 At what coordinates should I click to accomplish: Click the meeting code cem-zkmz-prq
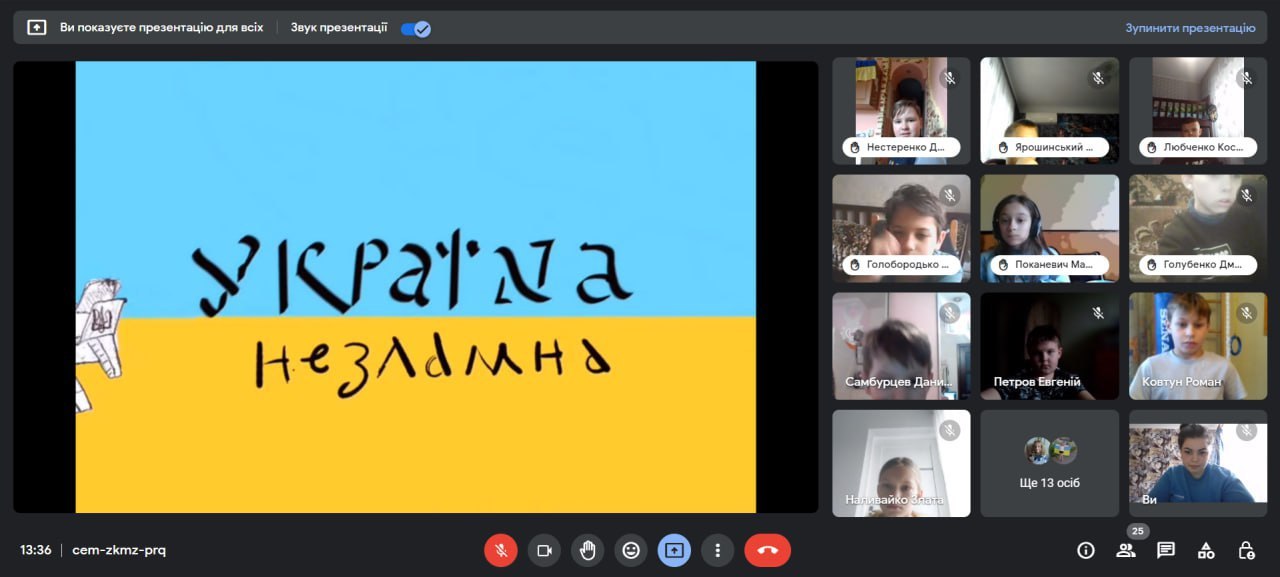(x=119, y=550)
